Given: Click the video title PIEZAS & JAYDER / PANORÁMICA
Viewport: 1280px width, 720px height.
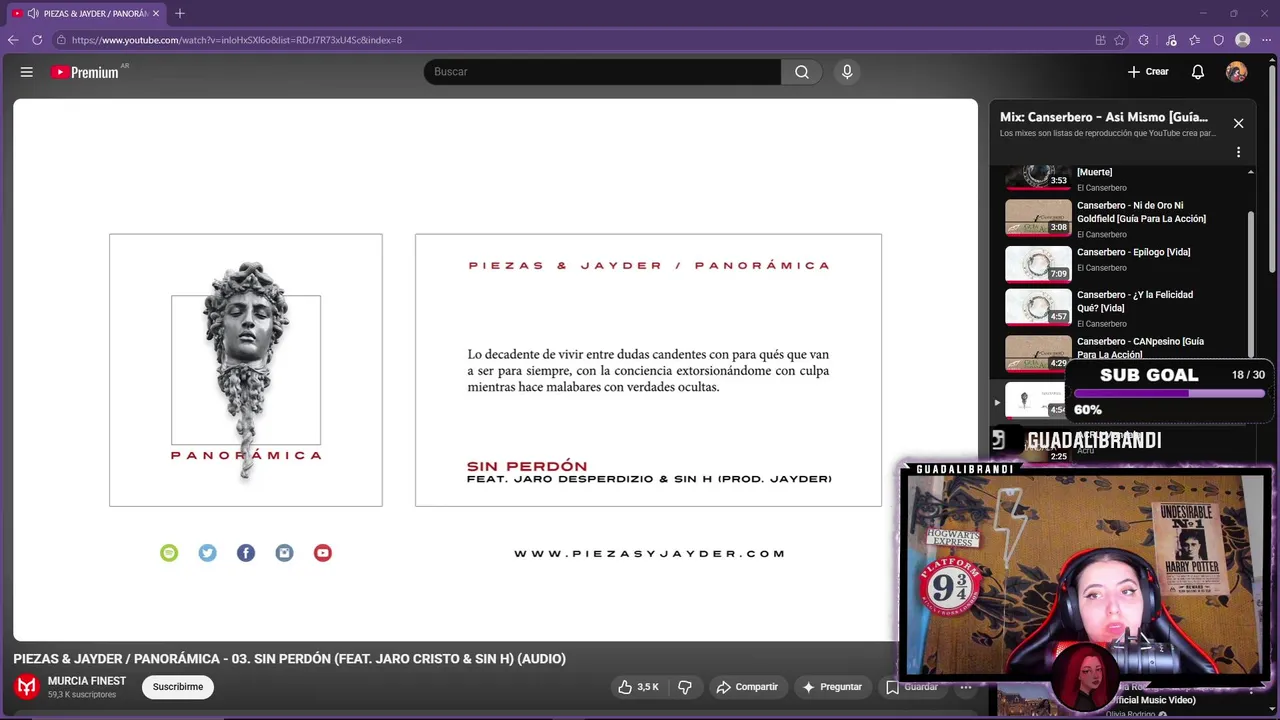Looking at the screenshot, I should pyautogui.click(x=289, y=659).
